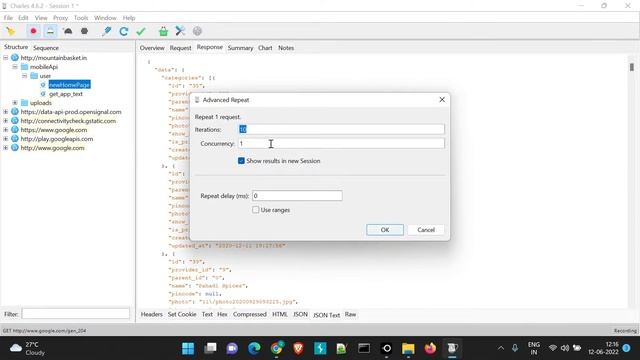Enable the Use ranges checkbox

pos(256,210)
